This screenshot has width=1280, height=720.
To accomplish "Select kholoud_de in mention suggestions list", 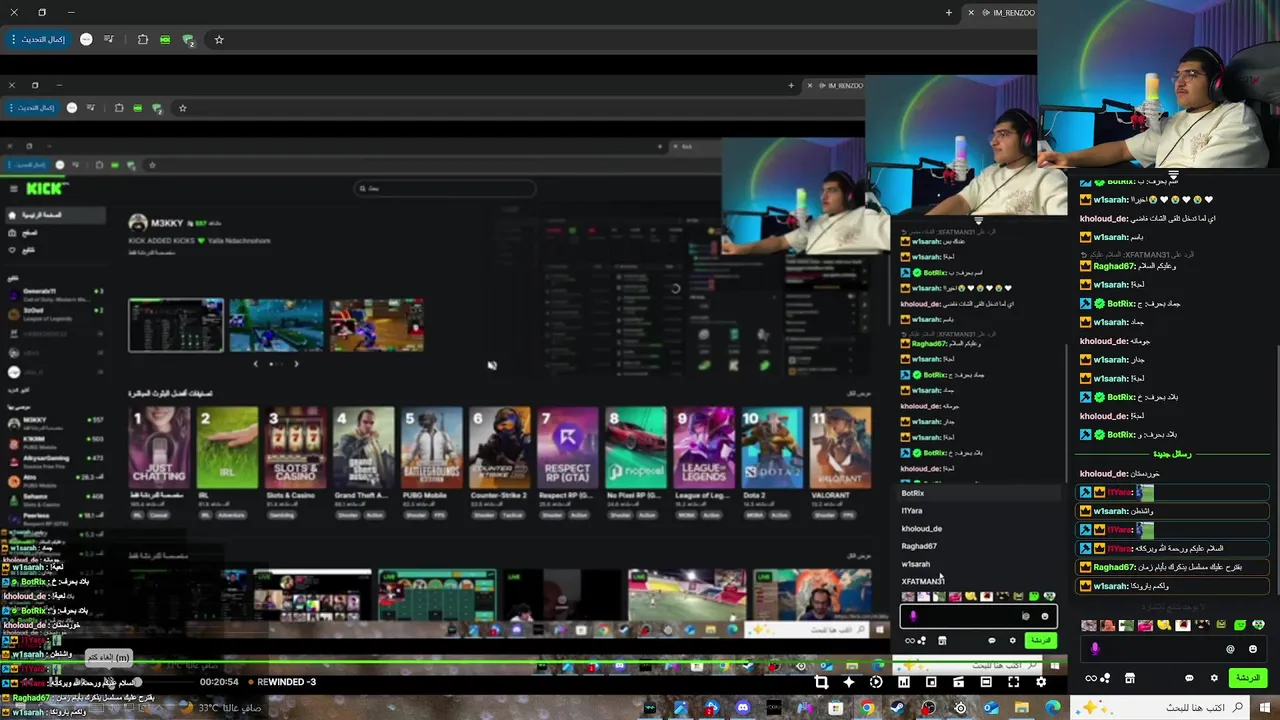I will click(x=977, y=529).
